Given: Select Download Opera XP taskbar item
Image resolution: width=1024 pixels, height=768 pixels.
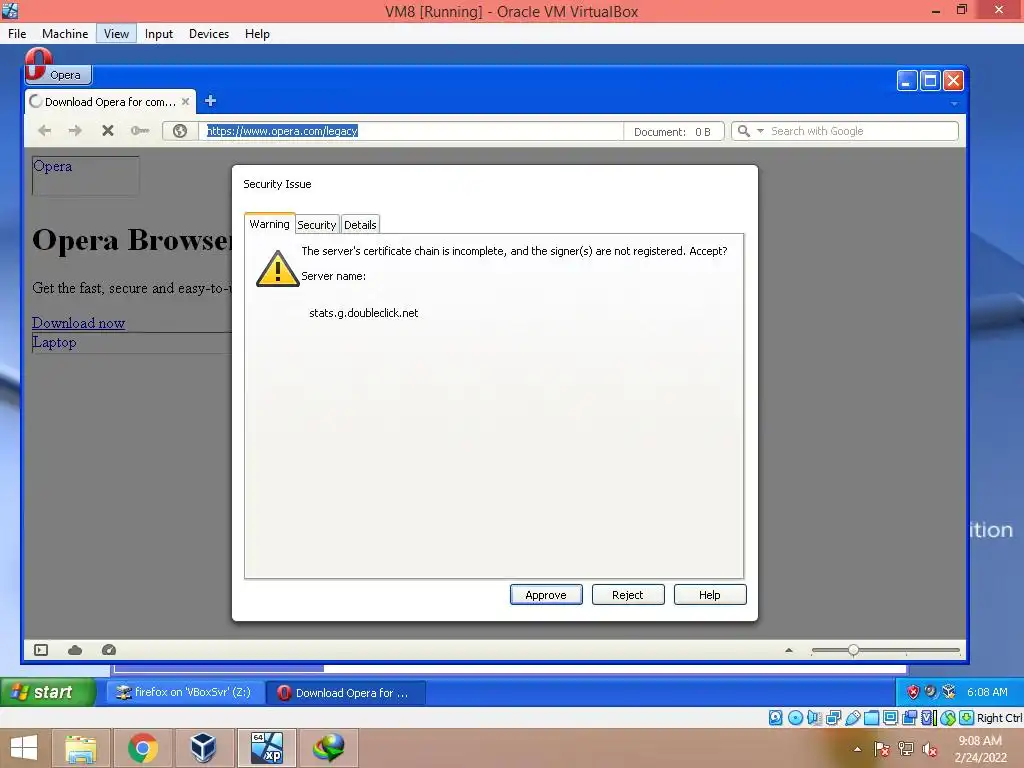Looking at the screenshot, I should (346, 693).
